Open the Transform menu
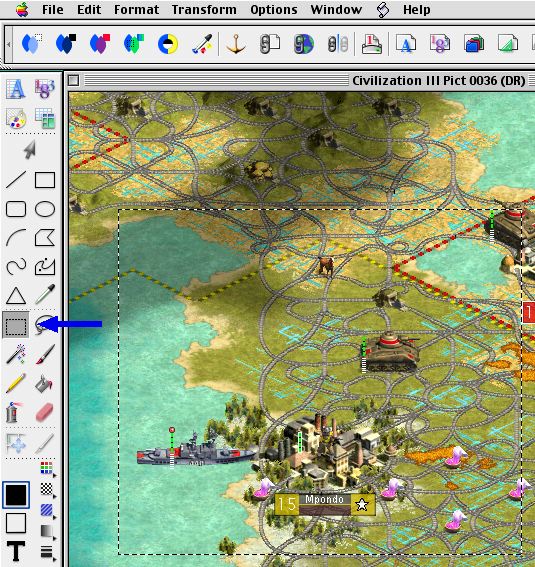Viewport: 535px width, 567px height. [x=204, y=9]
